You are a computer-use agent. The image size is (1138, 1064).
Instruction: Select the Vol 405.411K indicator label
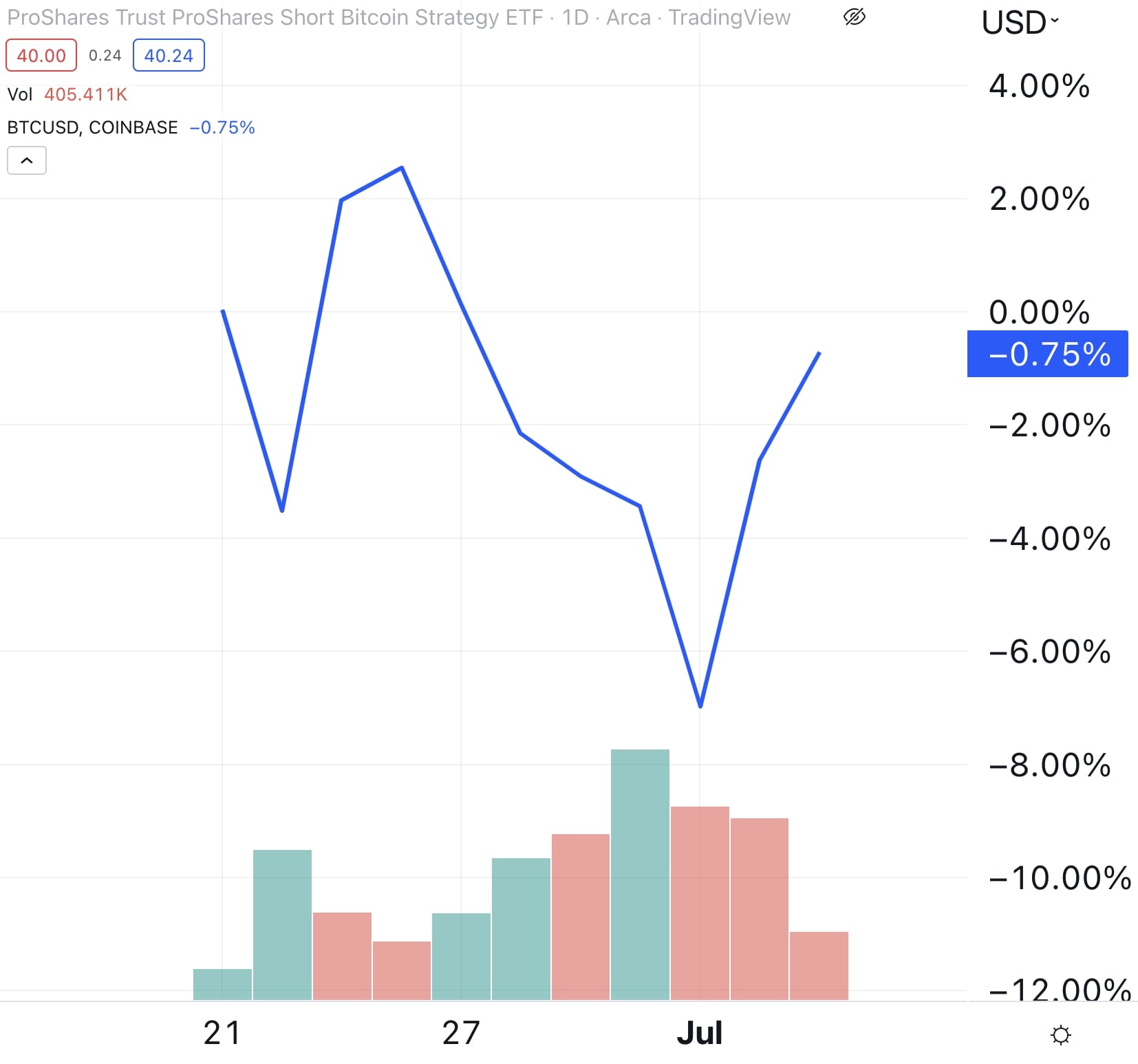click(67, 94)
